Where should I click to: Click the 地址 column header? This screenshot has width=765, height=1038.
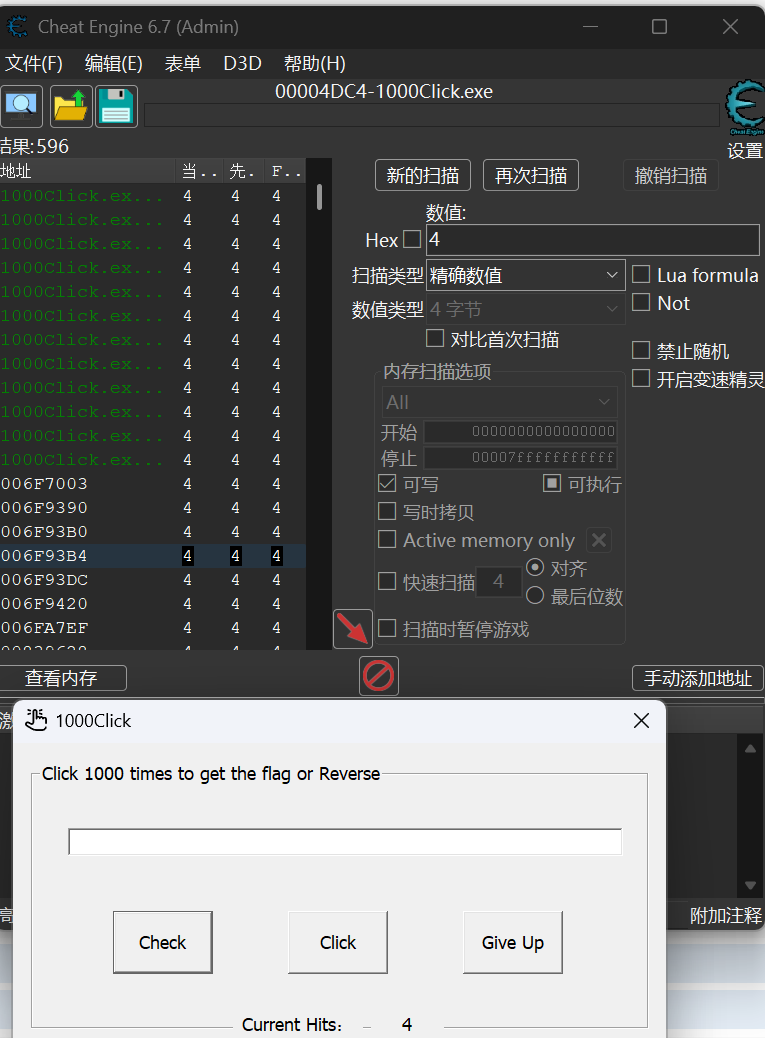pyautogui.click(x=87, y=171)
